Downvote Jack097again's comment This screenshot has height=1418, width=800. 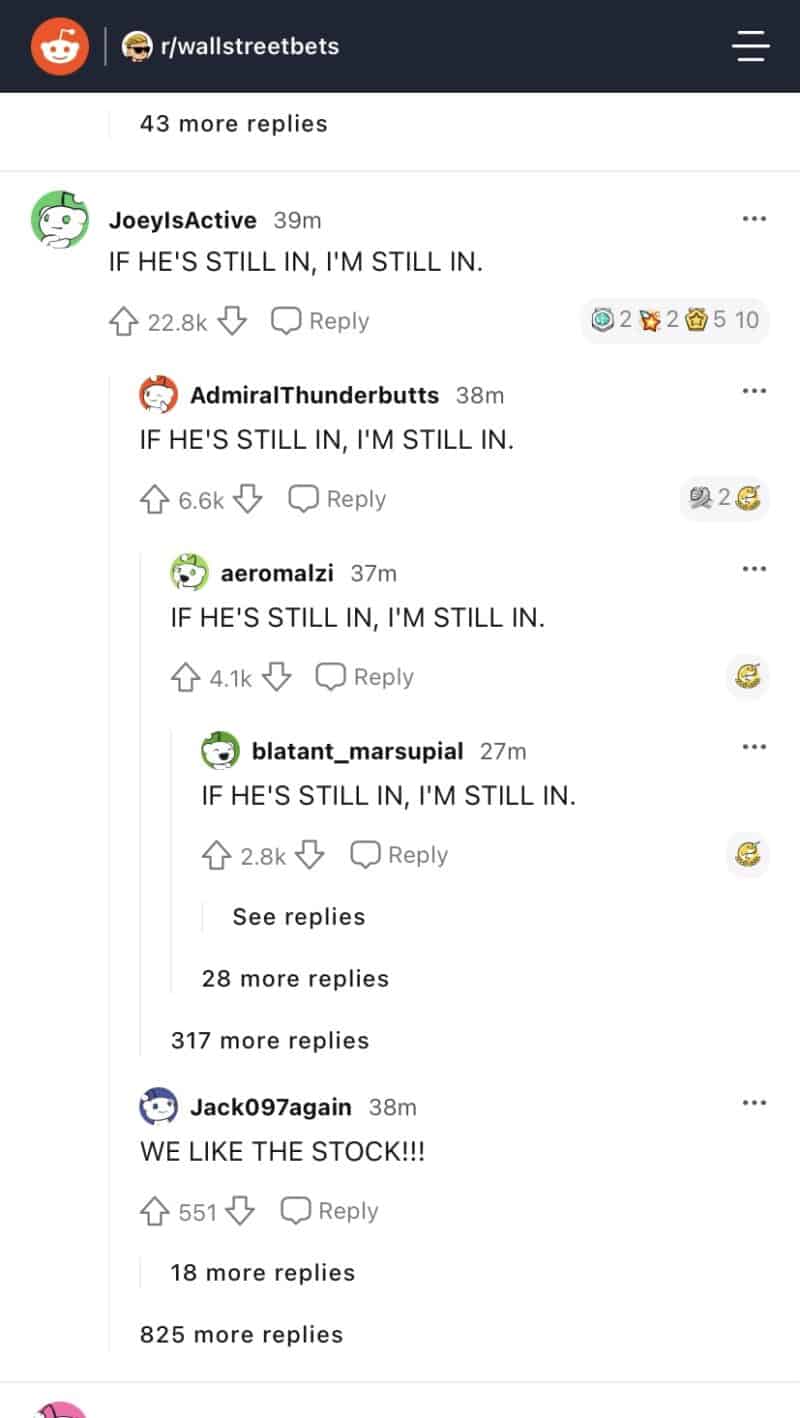tap(240, 1211)
